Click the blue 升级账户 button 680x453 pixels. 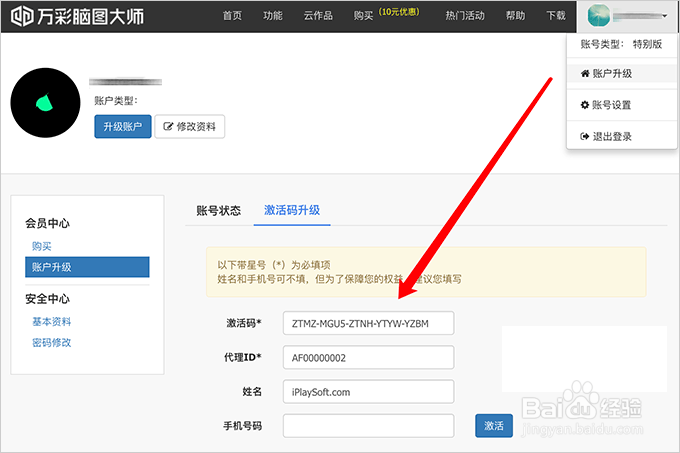[123, 127]
